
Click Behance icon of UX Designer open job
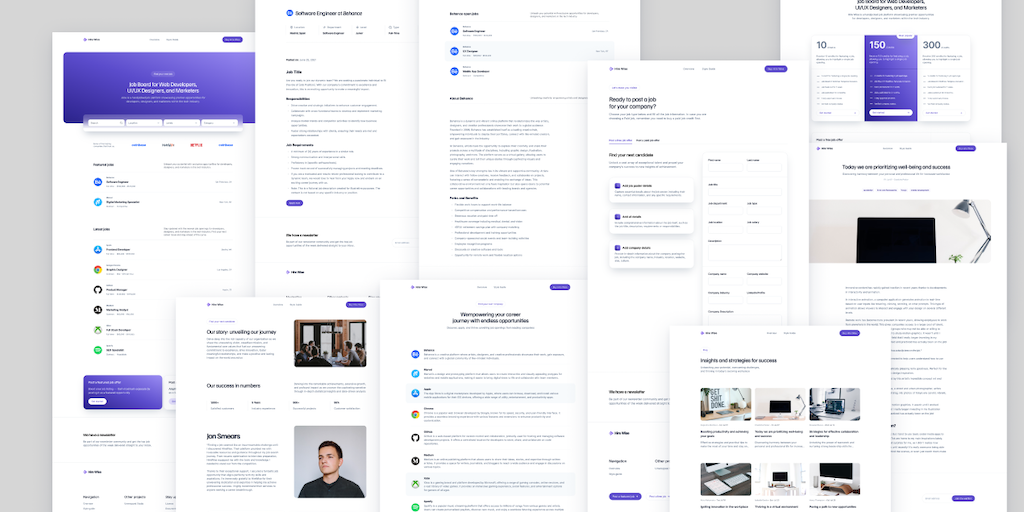(x=454, y=50)
